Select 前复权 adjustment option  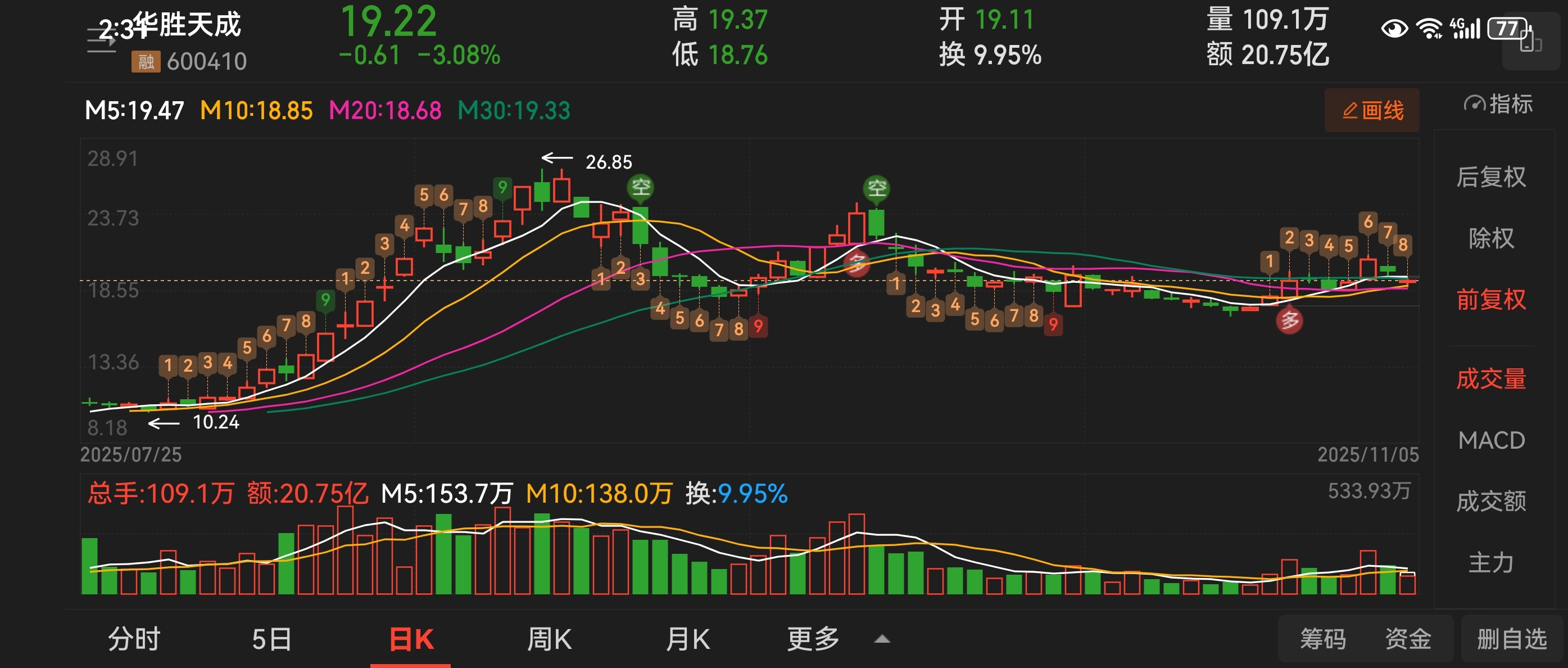tap(1490, 300)
